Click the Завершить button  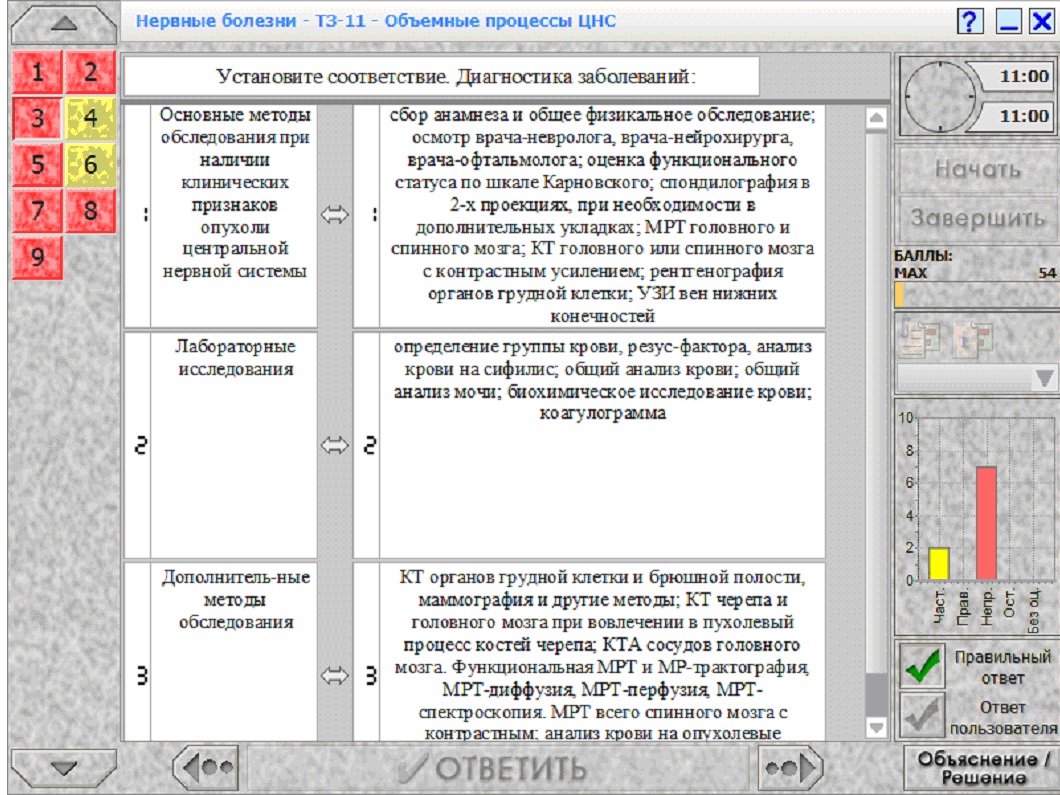(978, 219)
